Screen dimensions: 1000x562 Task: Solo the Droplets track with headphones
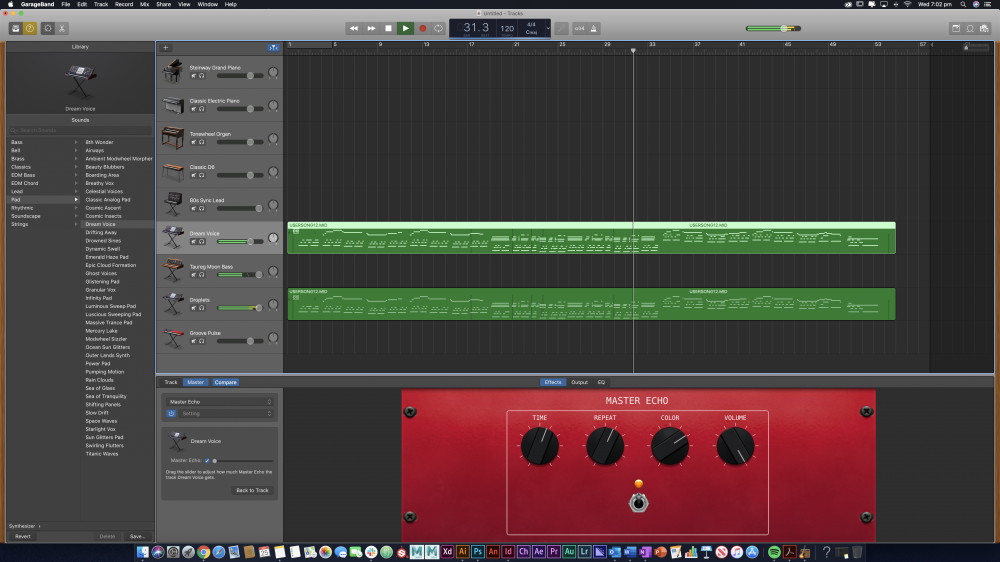coord(202,308)
